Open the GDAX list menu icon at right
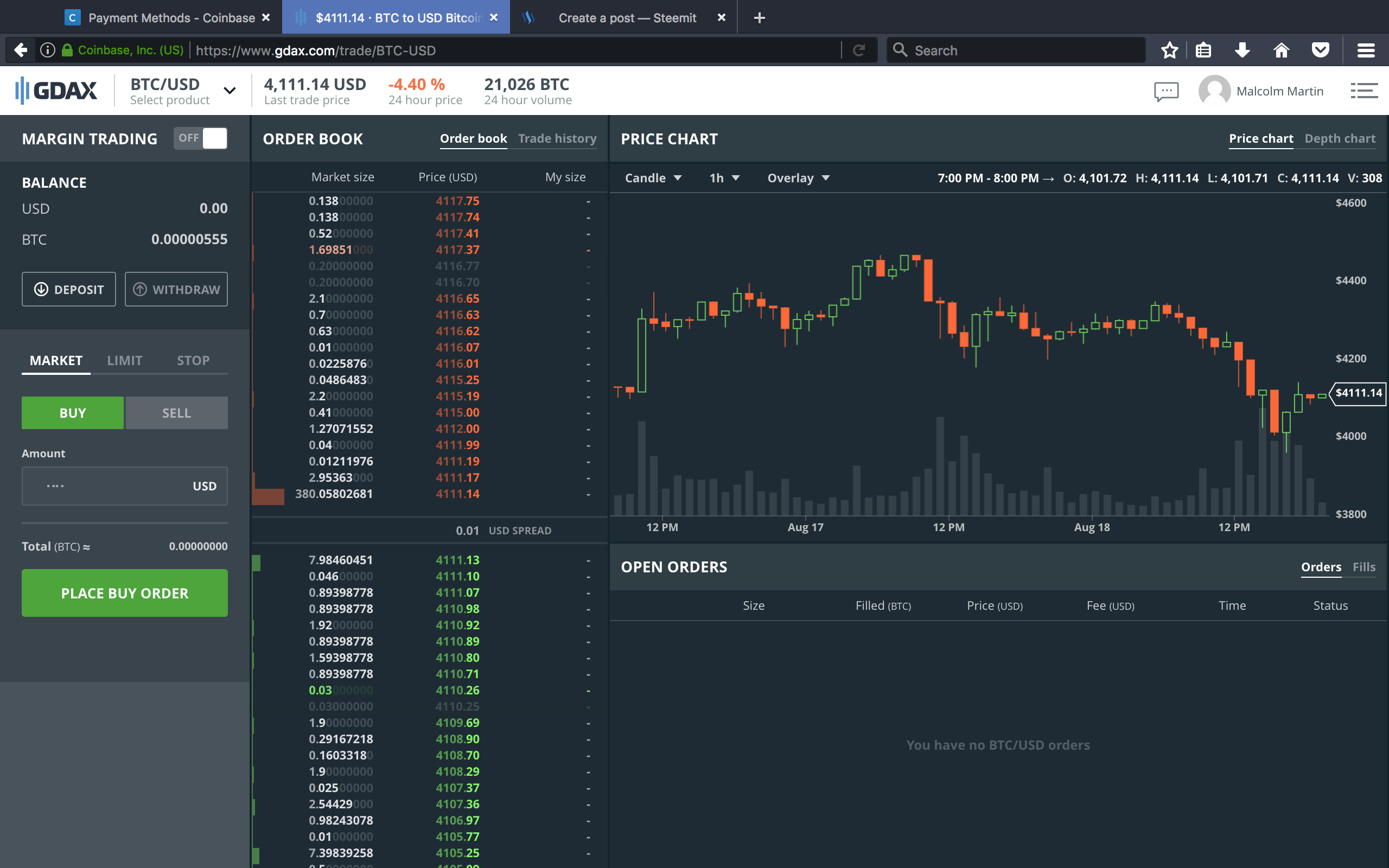This screenshot has width=1389, height=868. click(x=1363, y=91)
